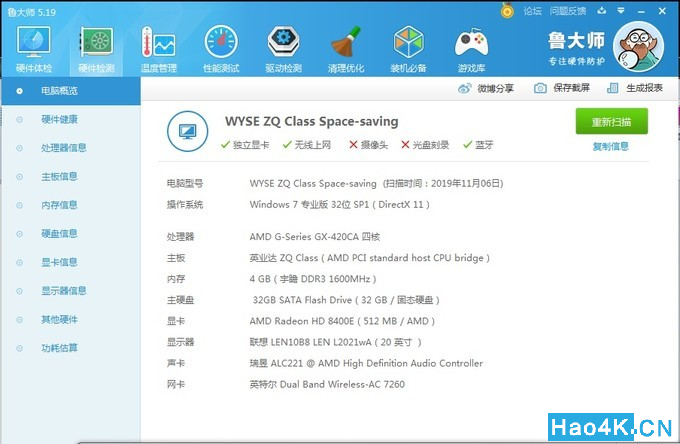The width and height of the screenshot is (680, 444).
Task: Open 硬件体检 hardware checkup icon
Action: coord(34,49)
